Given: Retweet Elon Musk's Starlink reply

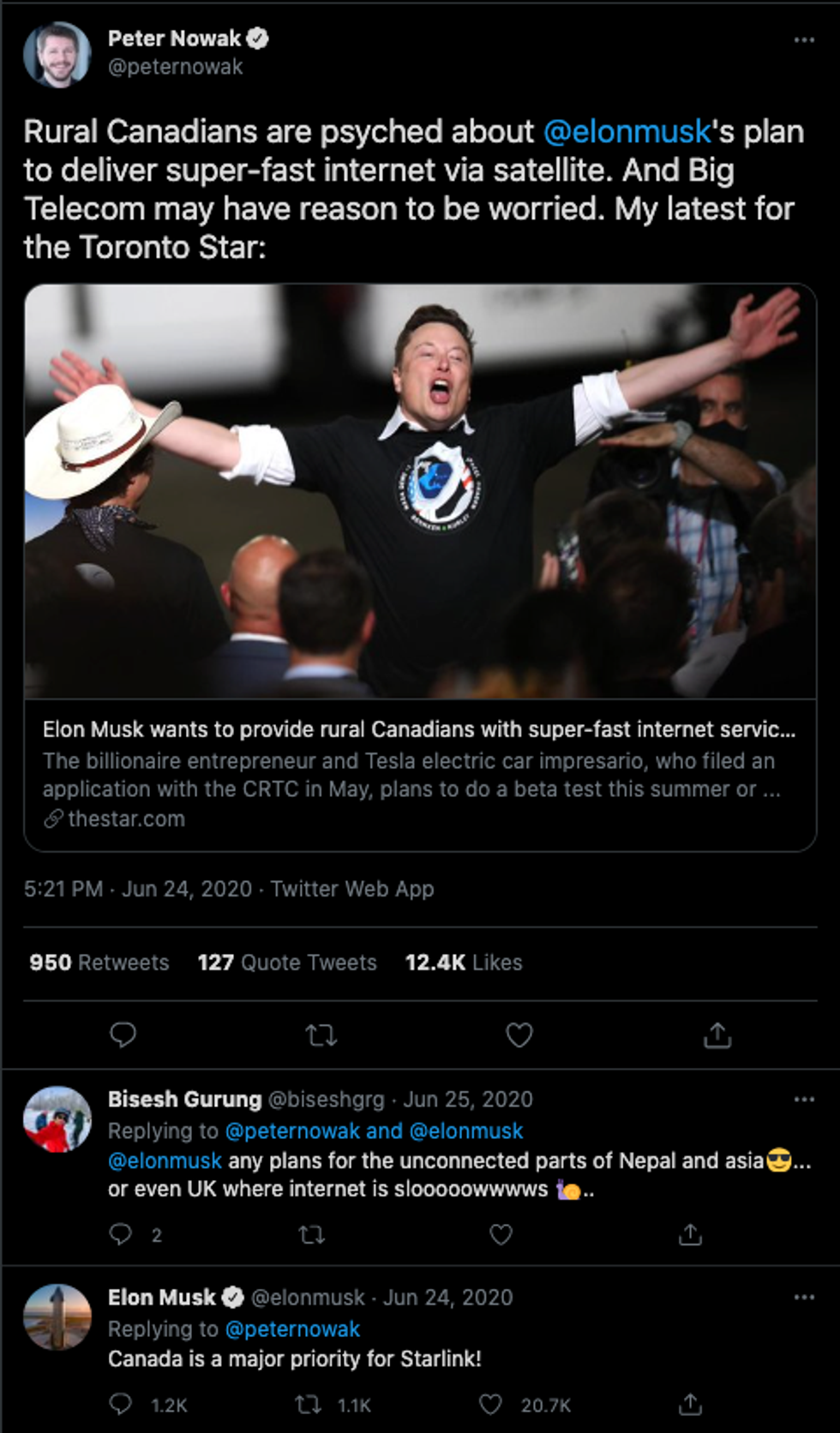Looking at the screenshot, I should coord(309,1405).
